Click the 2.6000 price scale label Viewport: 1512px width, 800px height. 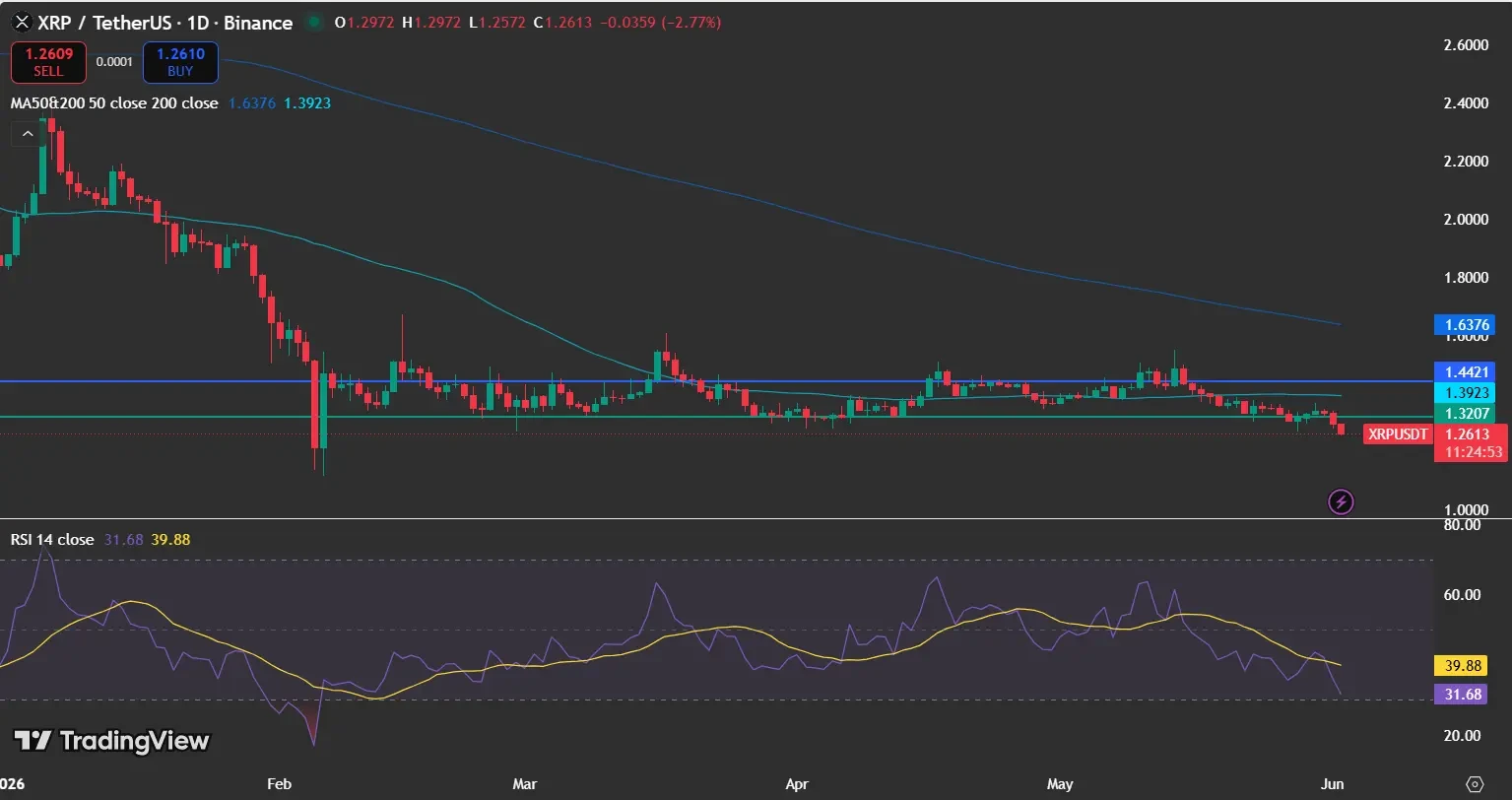1465,45
